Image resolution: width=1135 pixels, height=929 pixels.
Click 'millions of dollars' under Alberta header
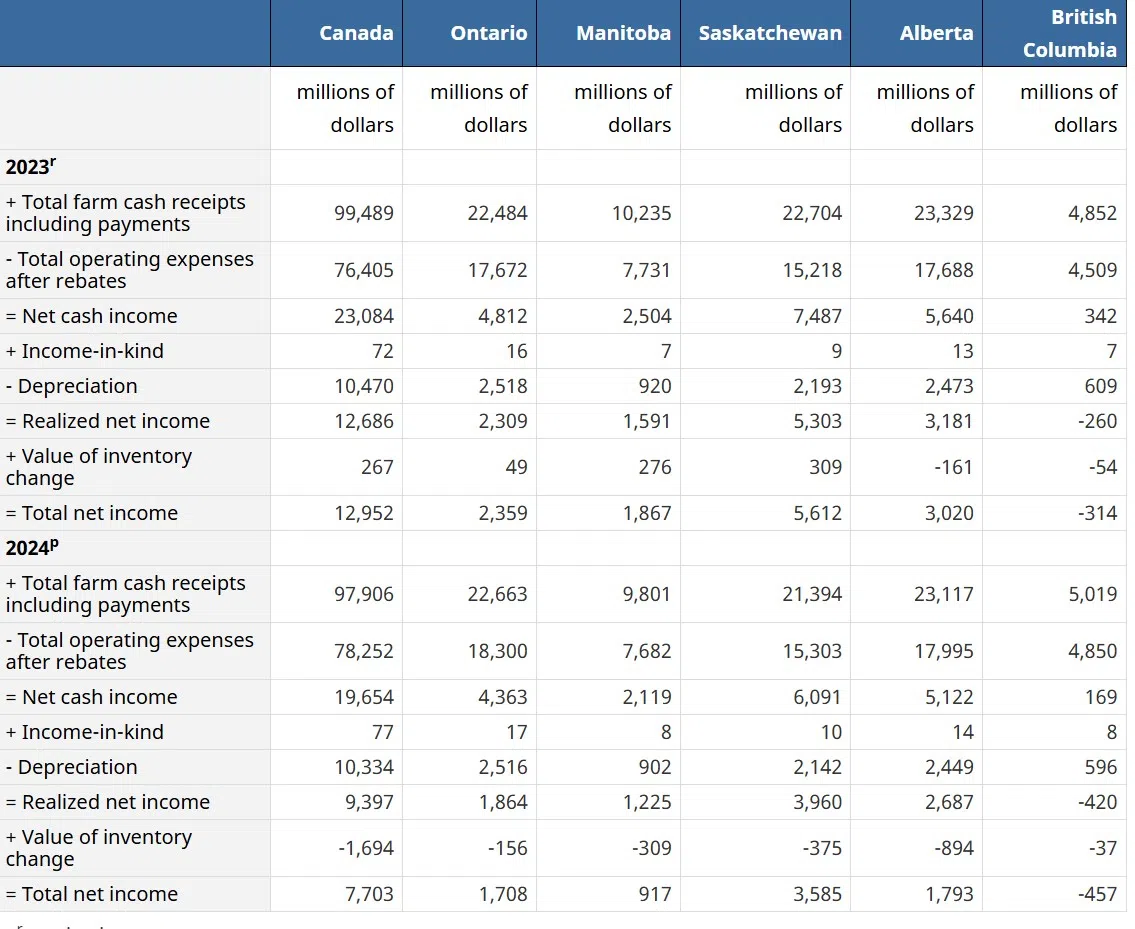point(925,108)
